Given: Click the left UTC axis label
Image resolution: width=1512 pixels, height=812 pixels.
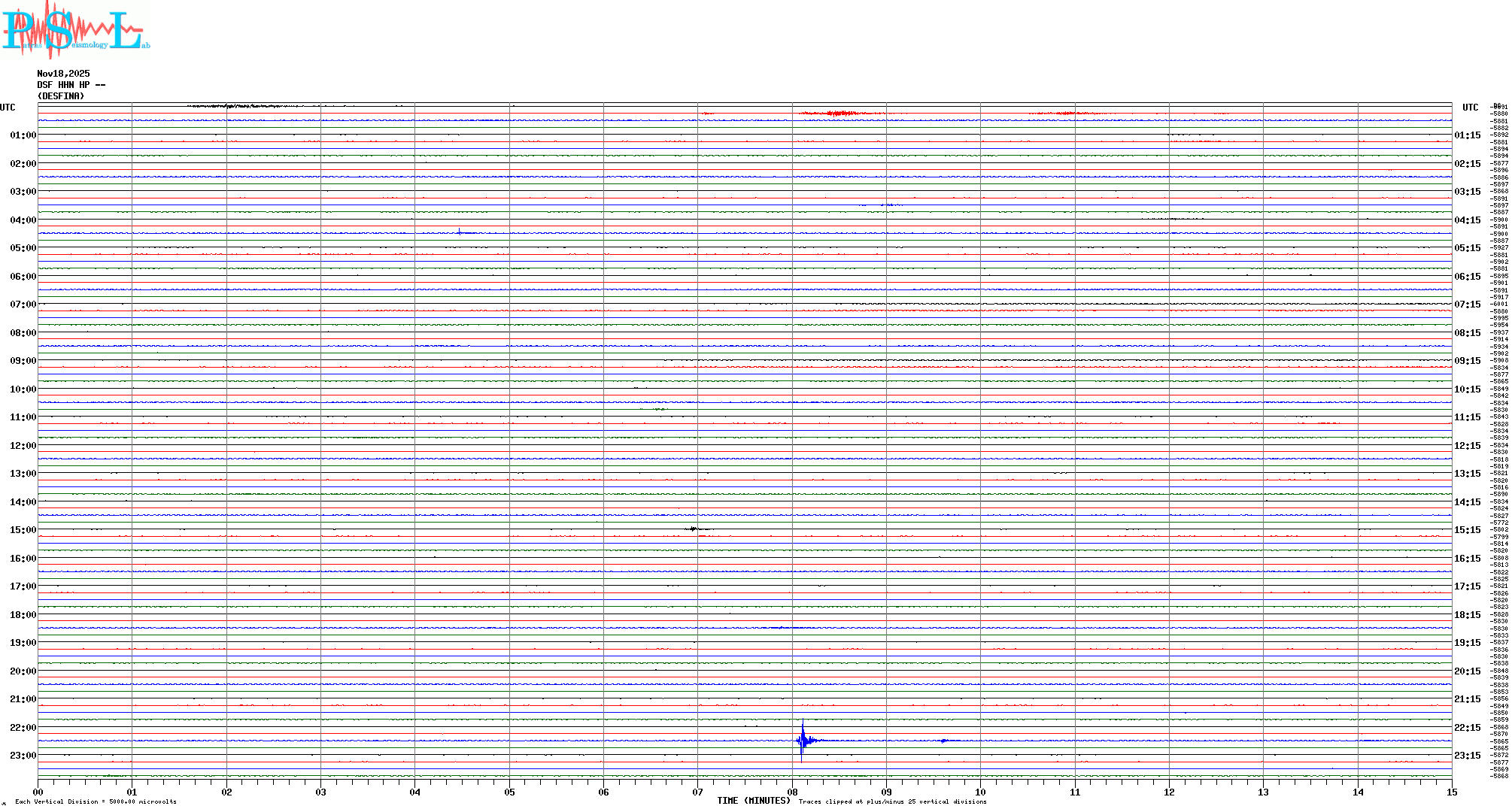Looking at the screenshot, I should [8, 108].
